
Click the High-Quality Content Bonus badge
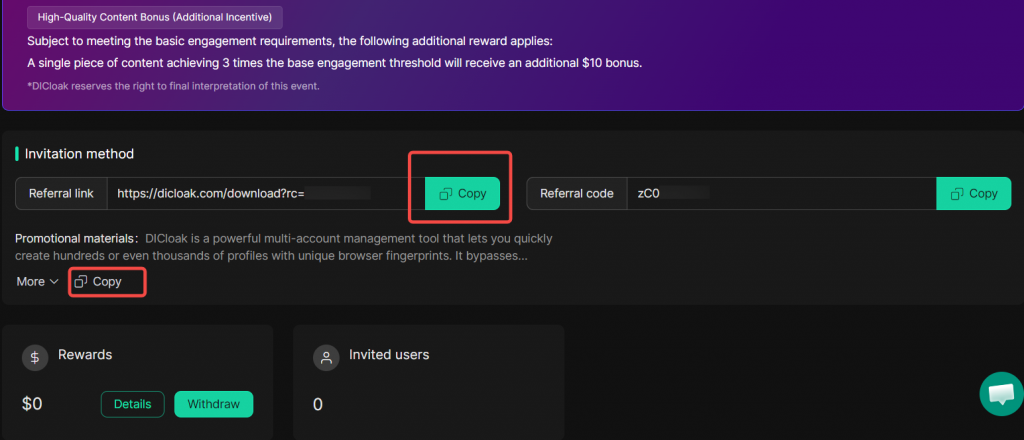155,18
